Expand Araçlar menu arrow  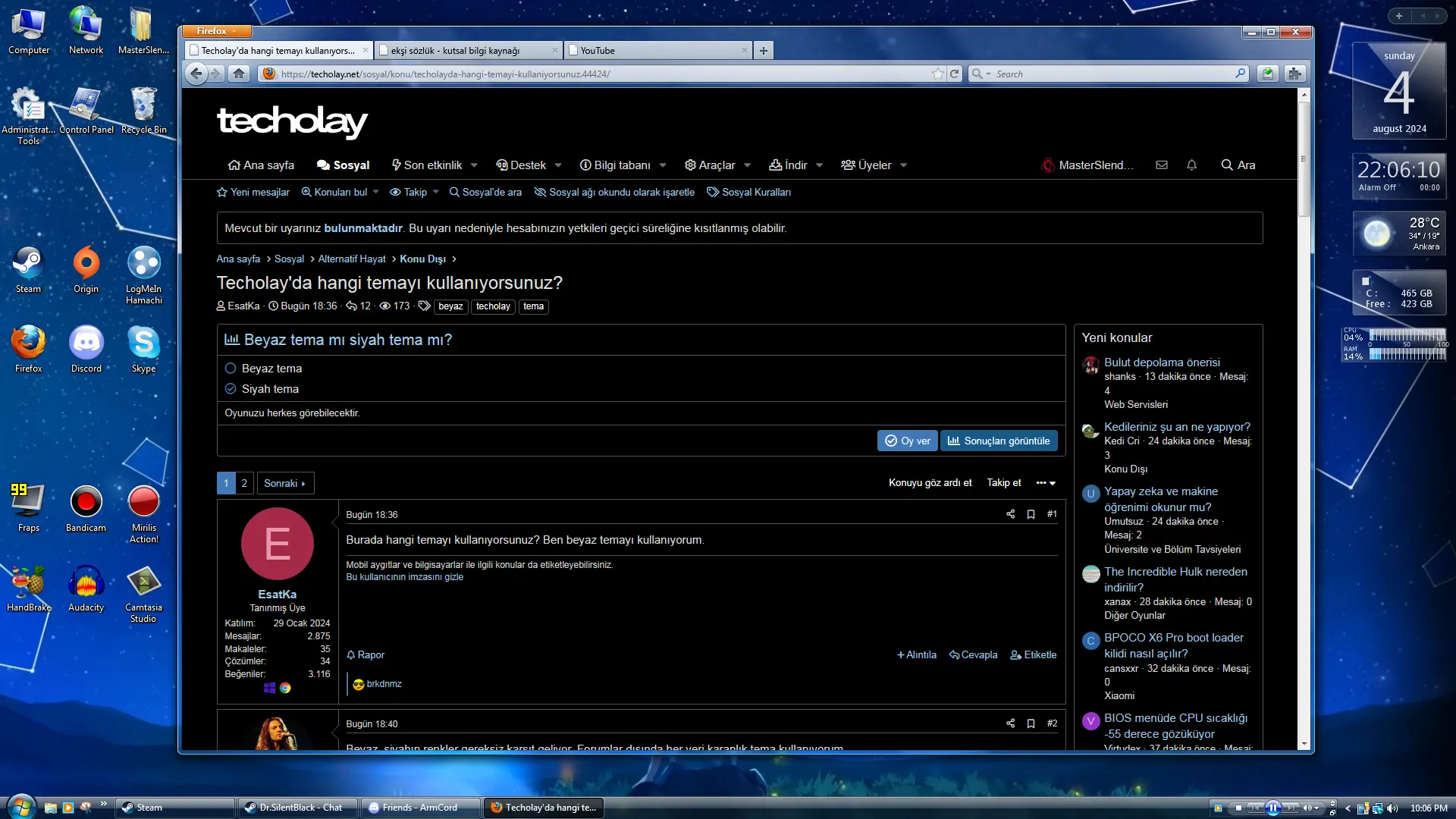747,165
